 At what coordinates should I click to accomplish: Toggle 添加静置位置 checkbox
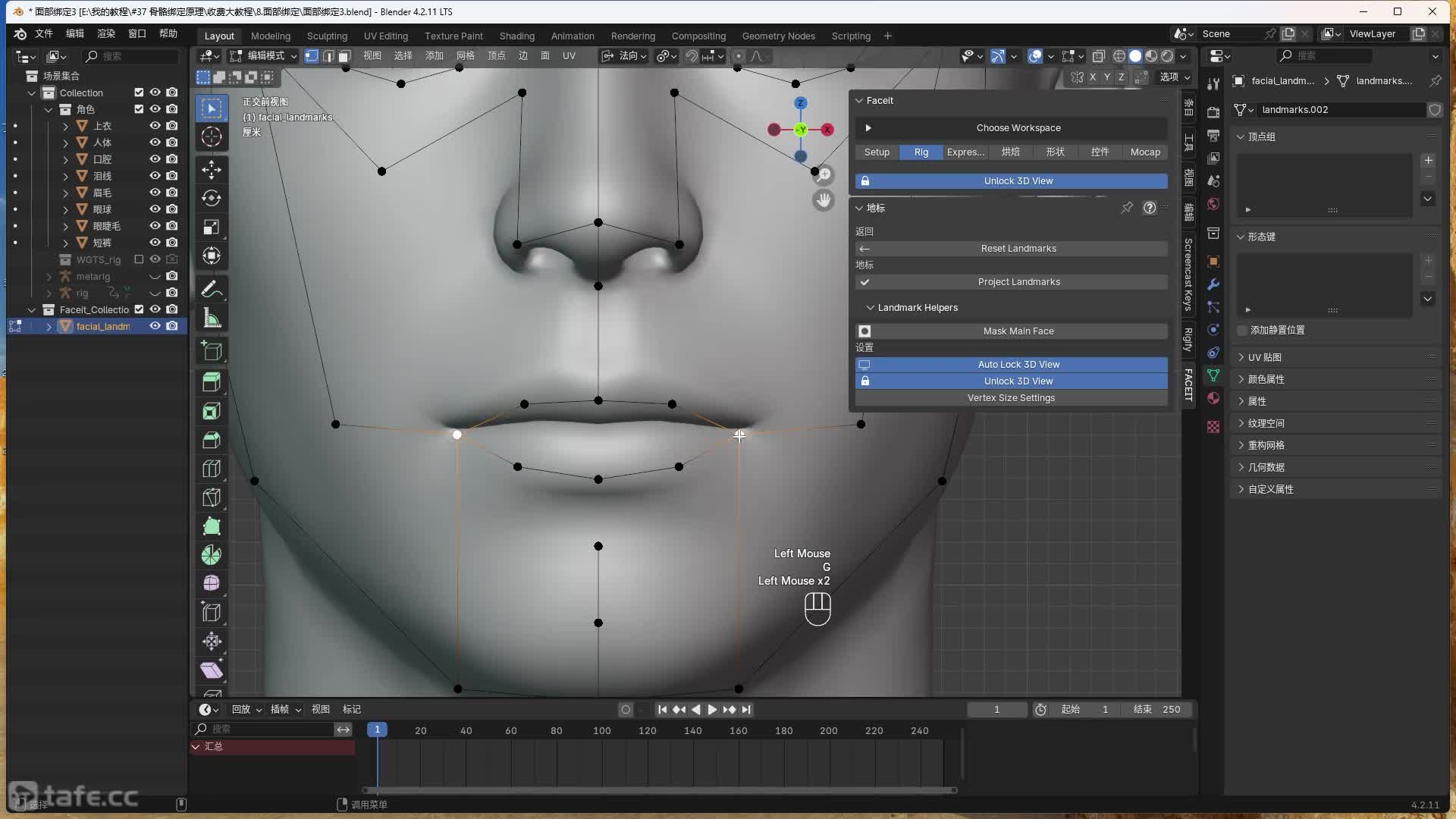tap(1242, 331)
